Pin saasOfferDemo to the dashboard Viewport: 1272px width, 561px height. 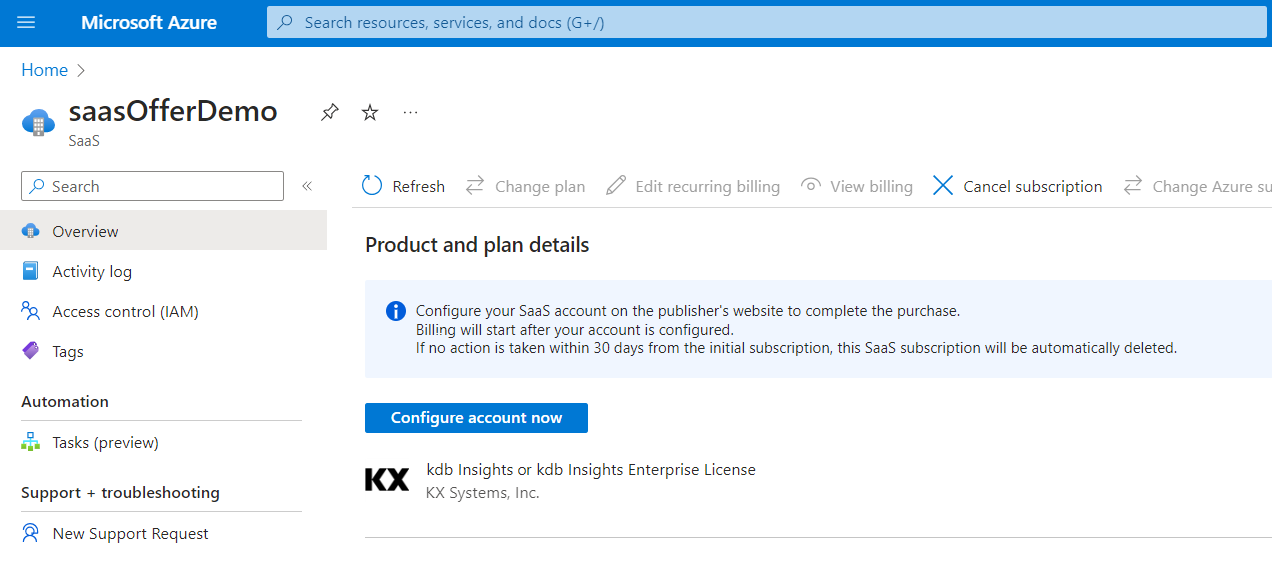(x=329, y=113)
